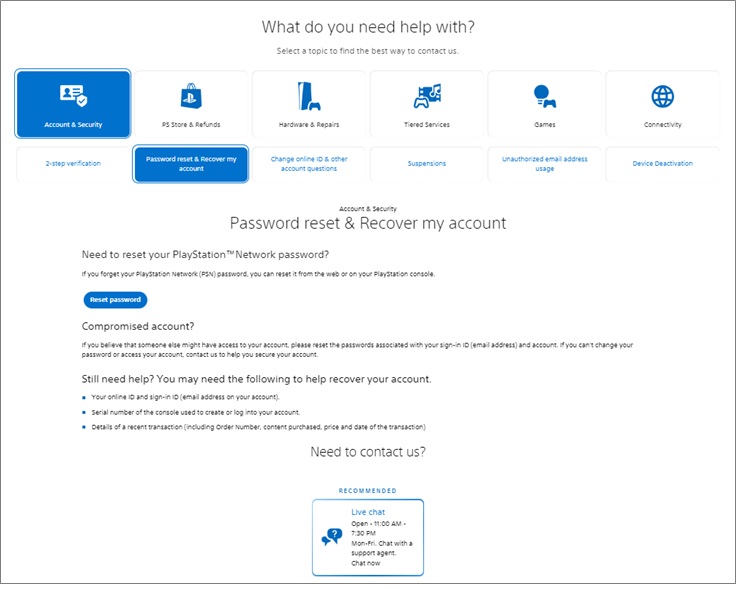Click the 'Open - 11:00 AM - 7:30 PM' hours text
This screenshot has height=589, width=739.
pos(378,529)
